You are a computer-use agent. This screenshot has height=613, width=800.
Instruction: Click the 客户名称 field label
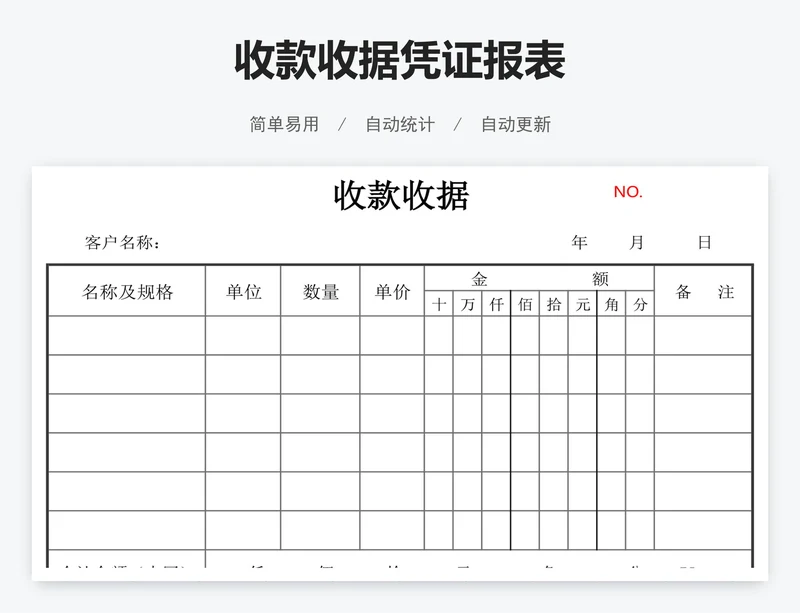122,242
